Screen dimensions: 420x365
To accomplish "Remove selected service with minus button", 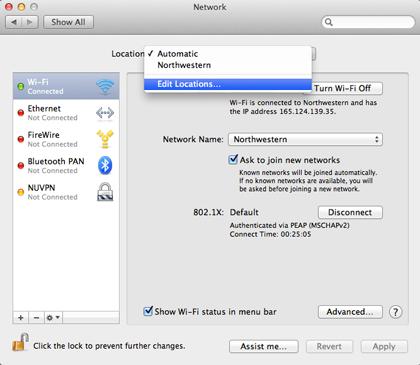I will pyautogui.click(x=36, y=318).
